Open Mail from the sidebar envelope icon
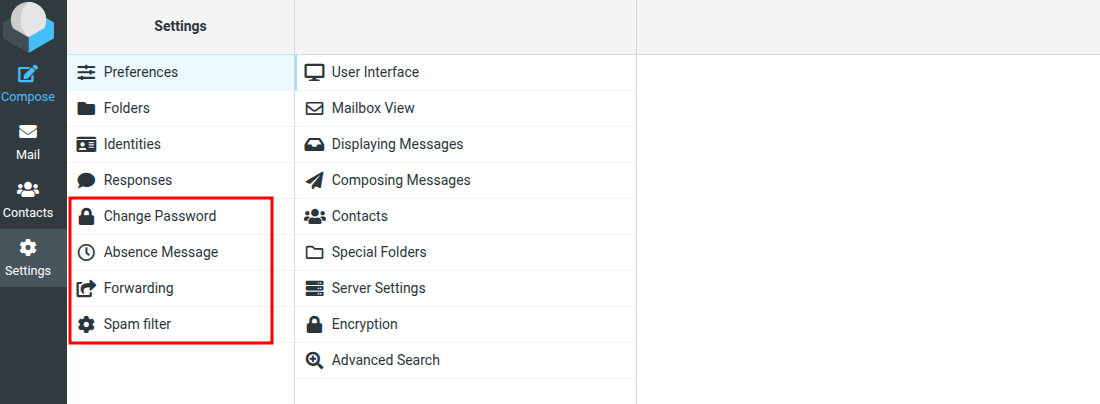The image size is (1100, 404). click(28, 132)
